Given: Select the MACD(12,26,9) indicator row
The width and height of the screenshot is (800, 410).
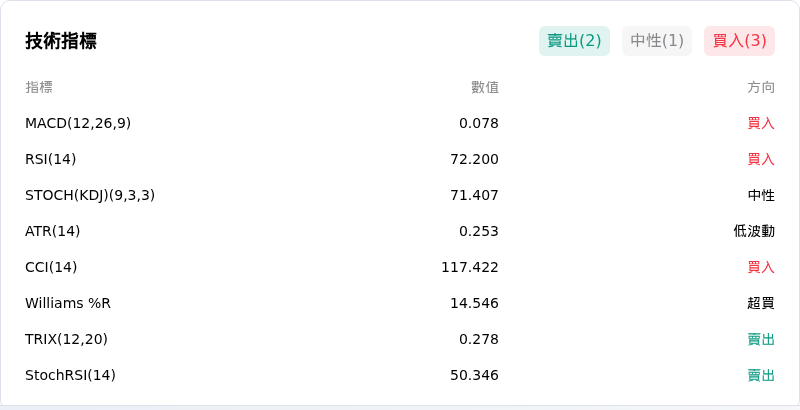Looking at the screenshot, I should coord(400,123).
